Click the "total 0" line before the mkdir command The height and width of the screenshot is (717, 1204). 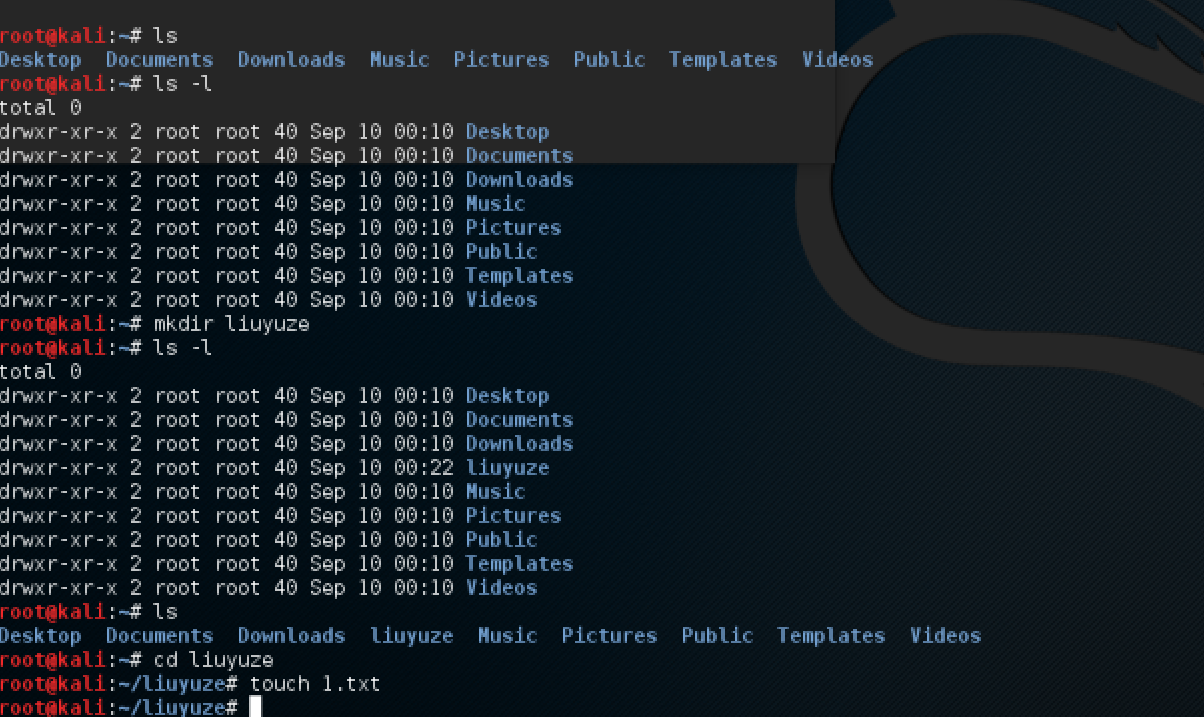tap(40, 108)
